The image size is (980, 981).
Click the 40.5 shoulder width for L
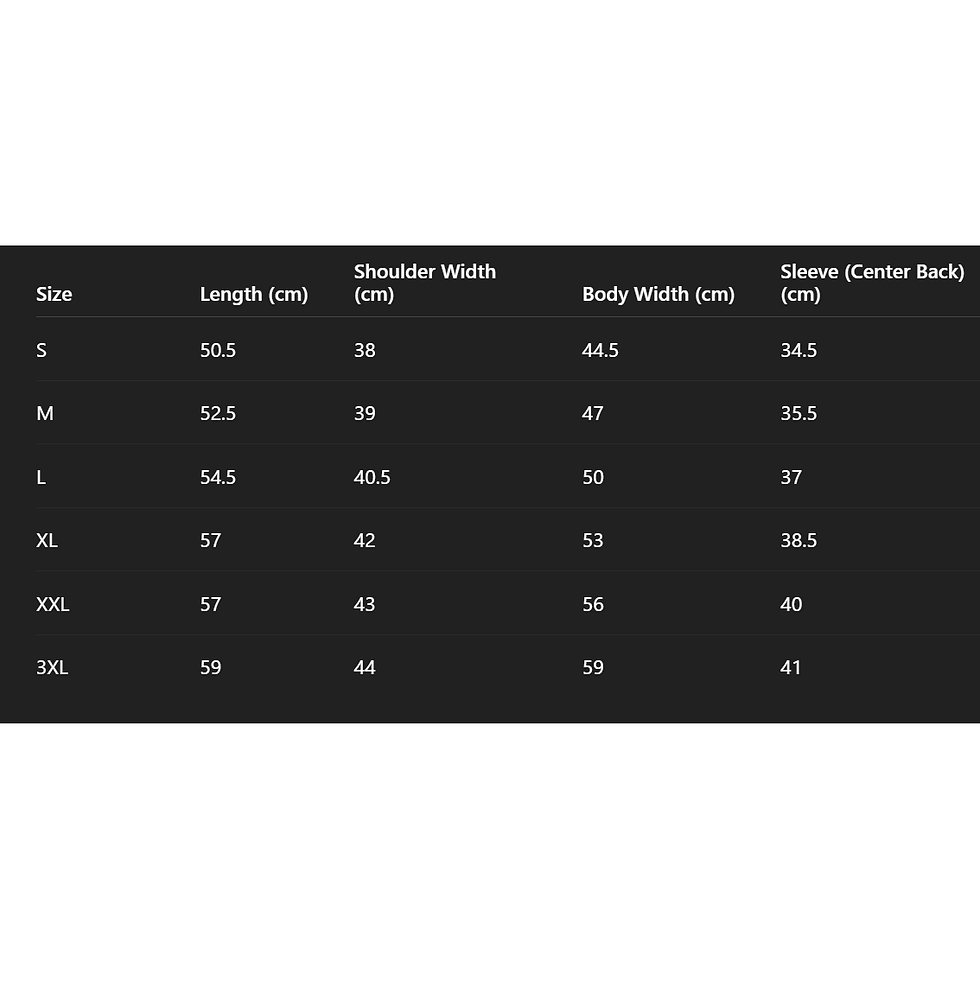coord(372,477)
